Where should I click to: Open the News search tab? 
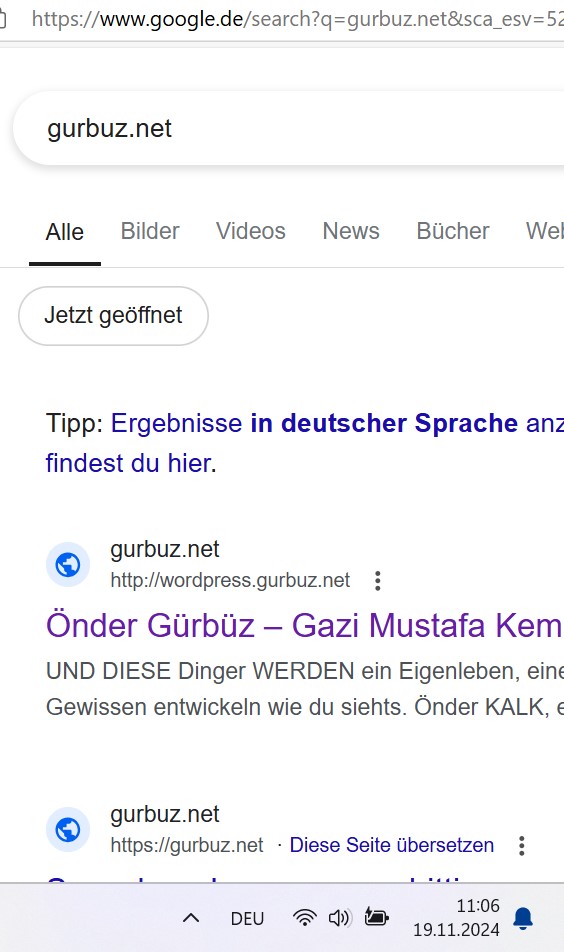(351, 231)
